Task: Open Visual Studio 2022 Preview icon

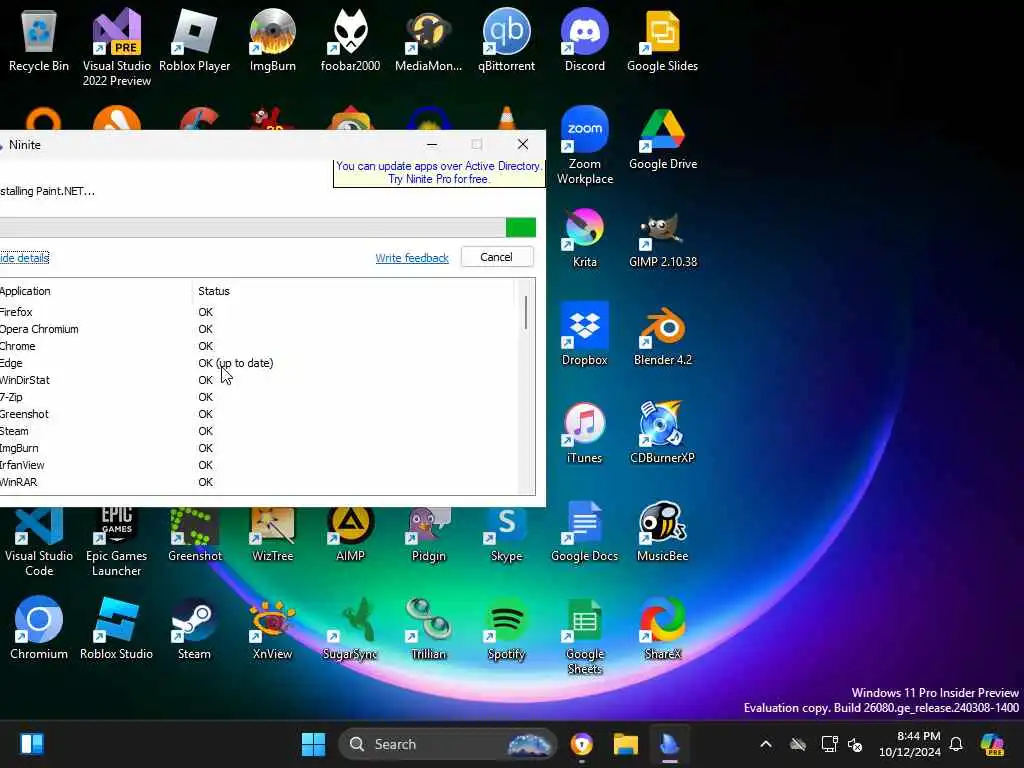Action: click(116, 47)
